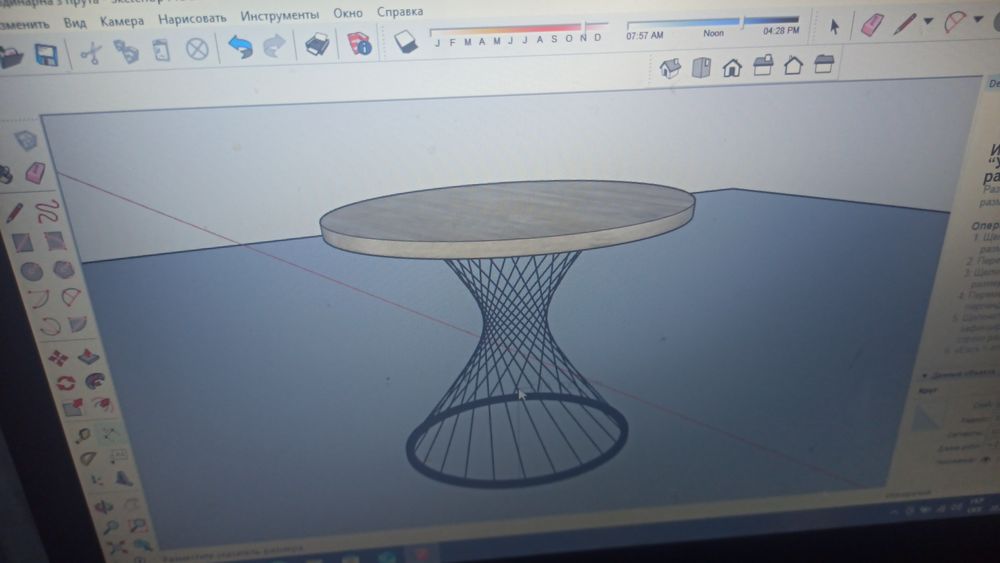This screenshot has width=1000, height=563.
Task: Switch to Iso view house icon
Action: click(670, 68)
